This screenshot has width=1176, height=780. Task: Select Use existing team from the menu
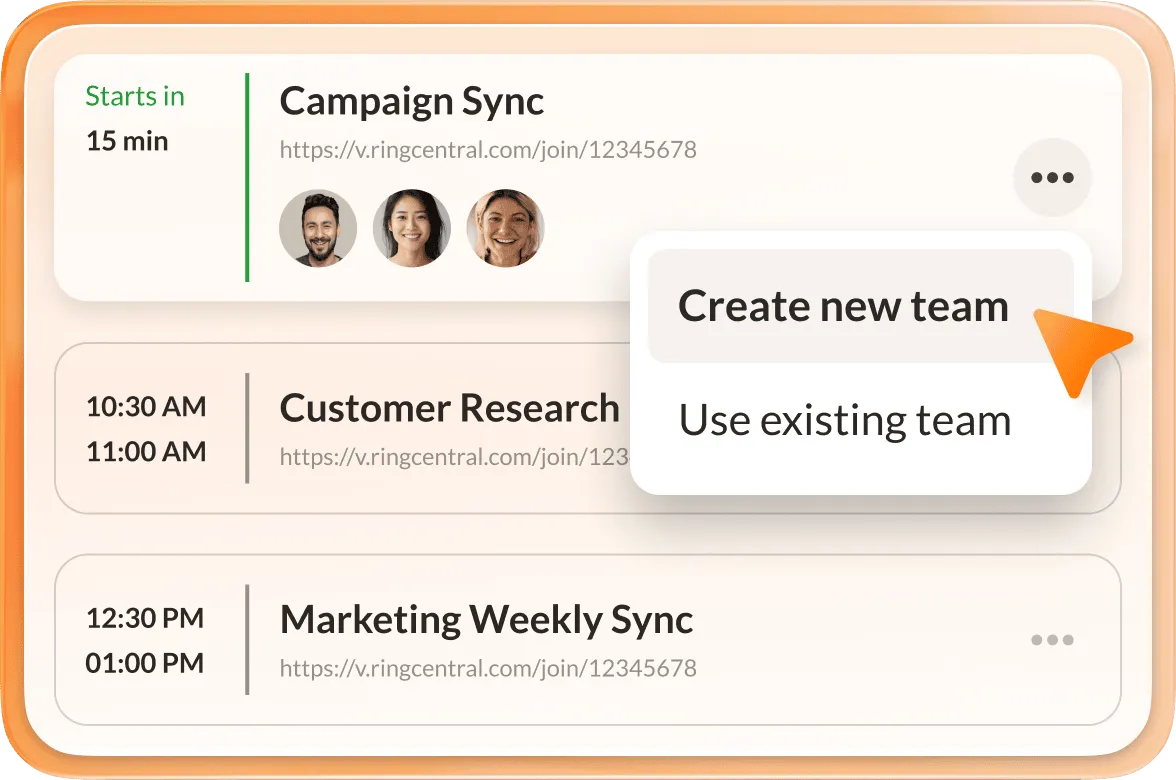pyautogui.click(x=843, y=420)
